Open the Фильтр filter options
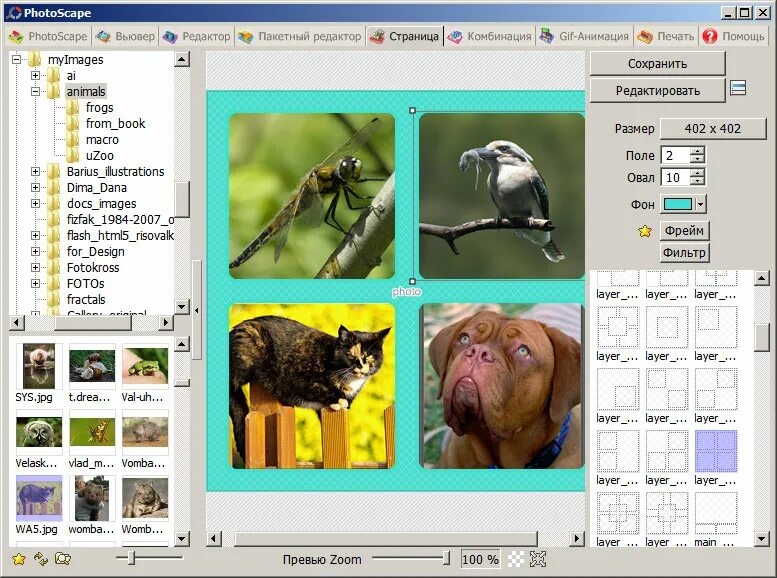 coord(684,253)
